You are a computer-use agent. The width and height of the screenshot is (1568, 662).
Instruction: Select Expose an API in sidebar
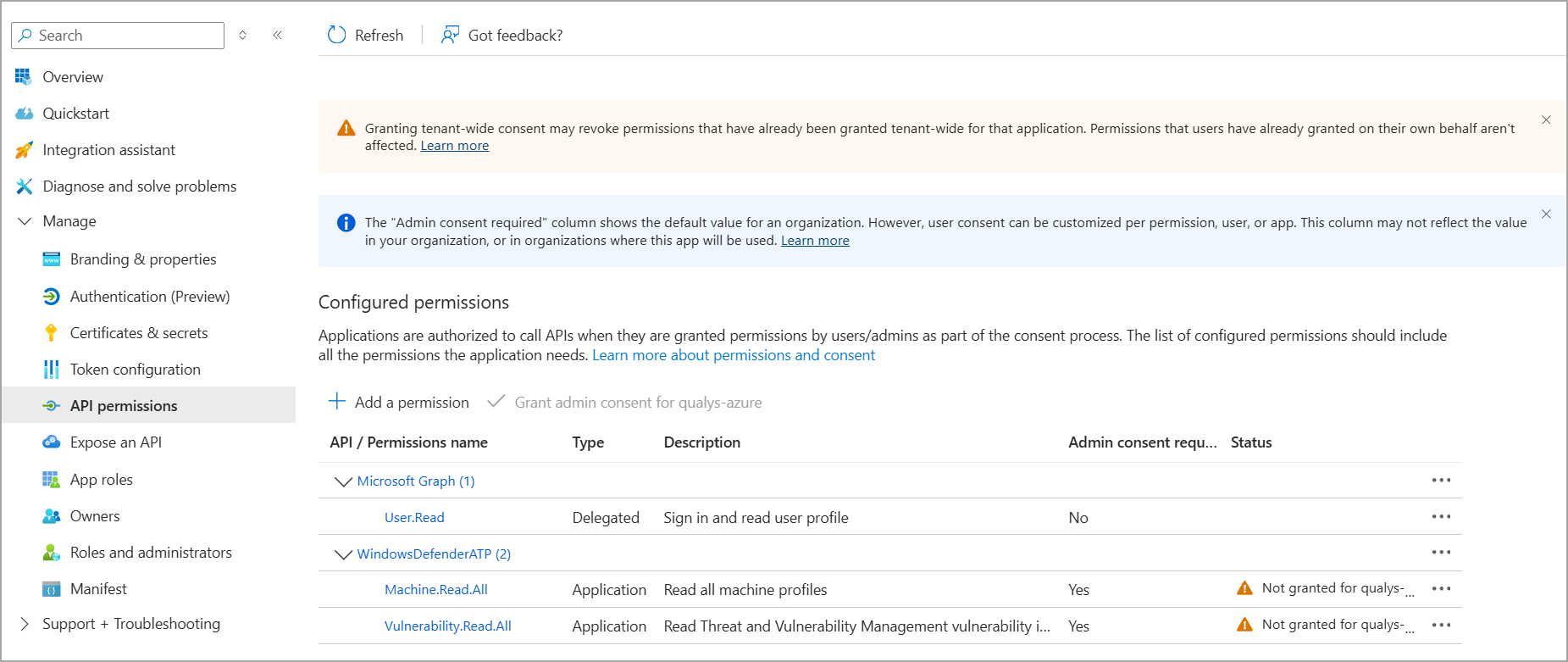pos(115,442)
